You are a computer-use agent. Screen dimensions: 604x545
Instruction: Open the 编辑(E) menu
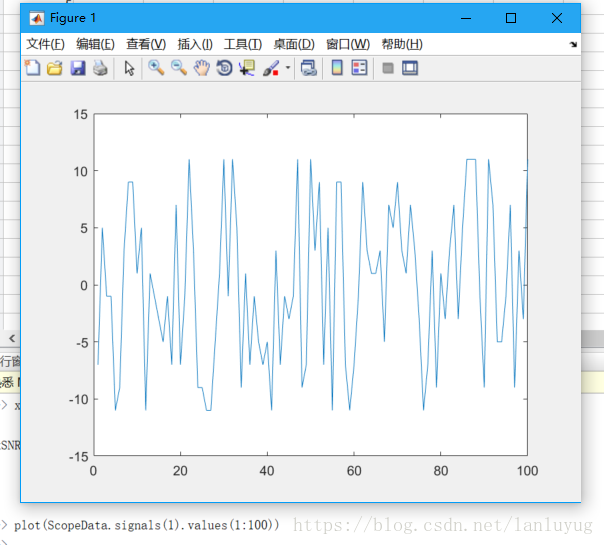pos(96,44)
